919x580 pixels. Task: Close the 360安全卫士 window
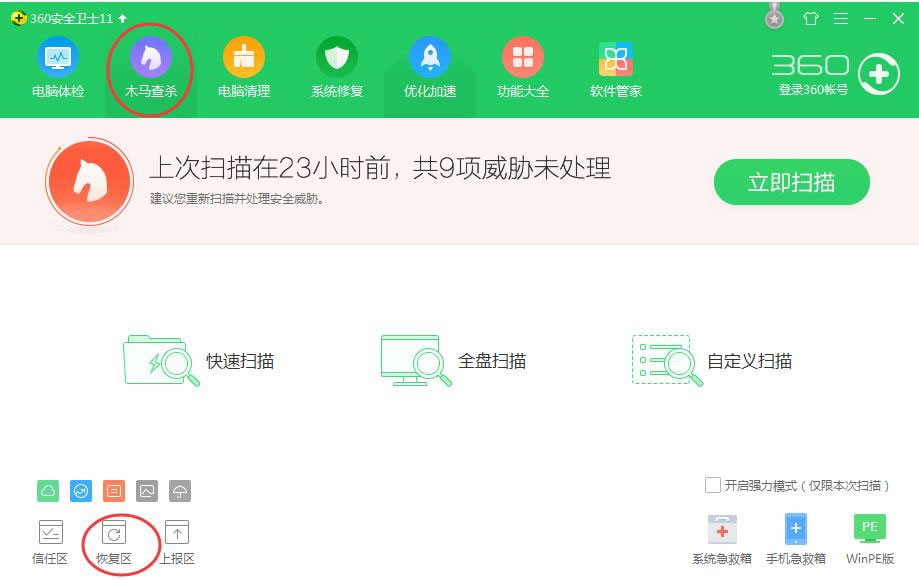pyautogui.click(x=898, y=19)
